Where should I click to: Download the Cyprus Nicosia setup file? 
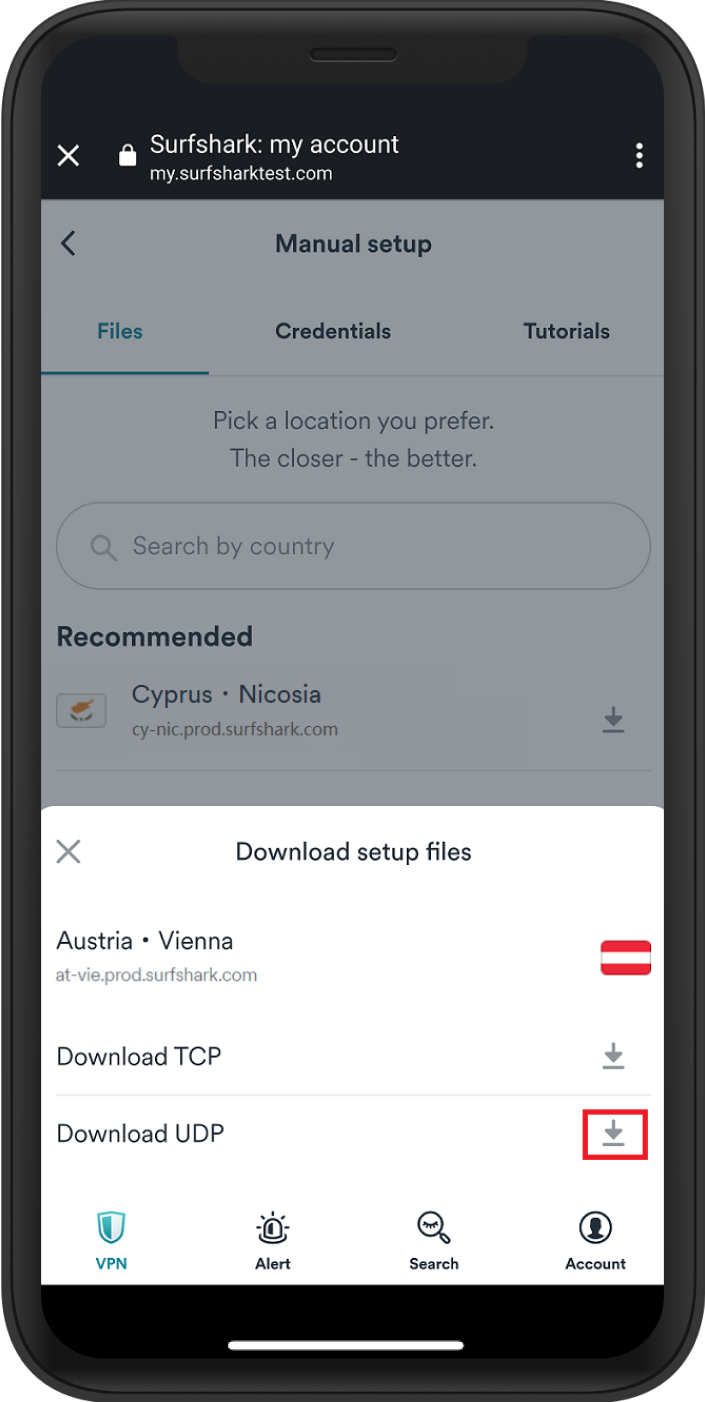[613, 720]
